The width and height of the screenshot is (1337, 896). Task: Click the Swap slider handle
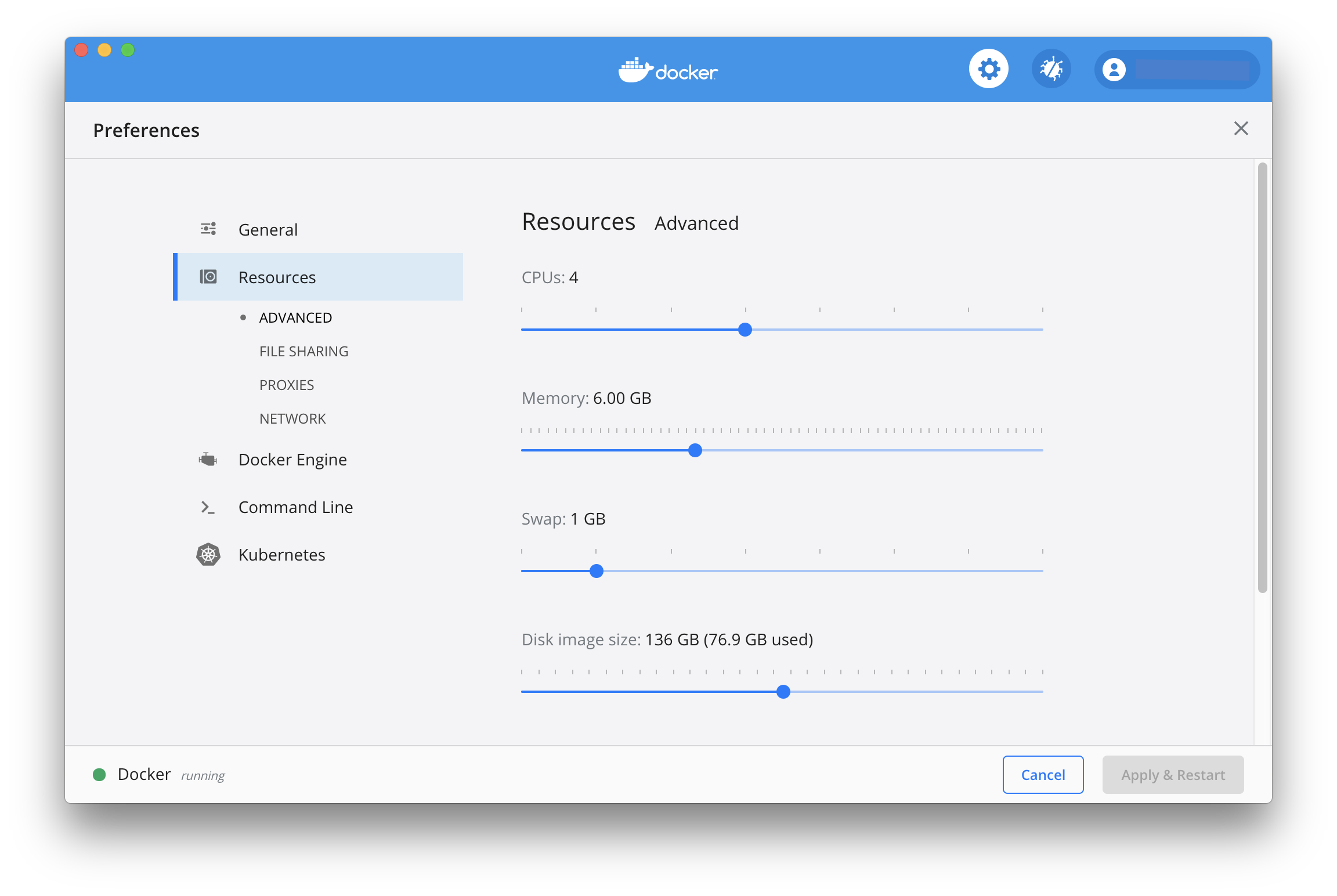(596, 571)
